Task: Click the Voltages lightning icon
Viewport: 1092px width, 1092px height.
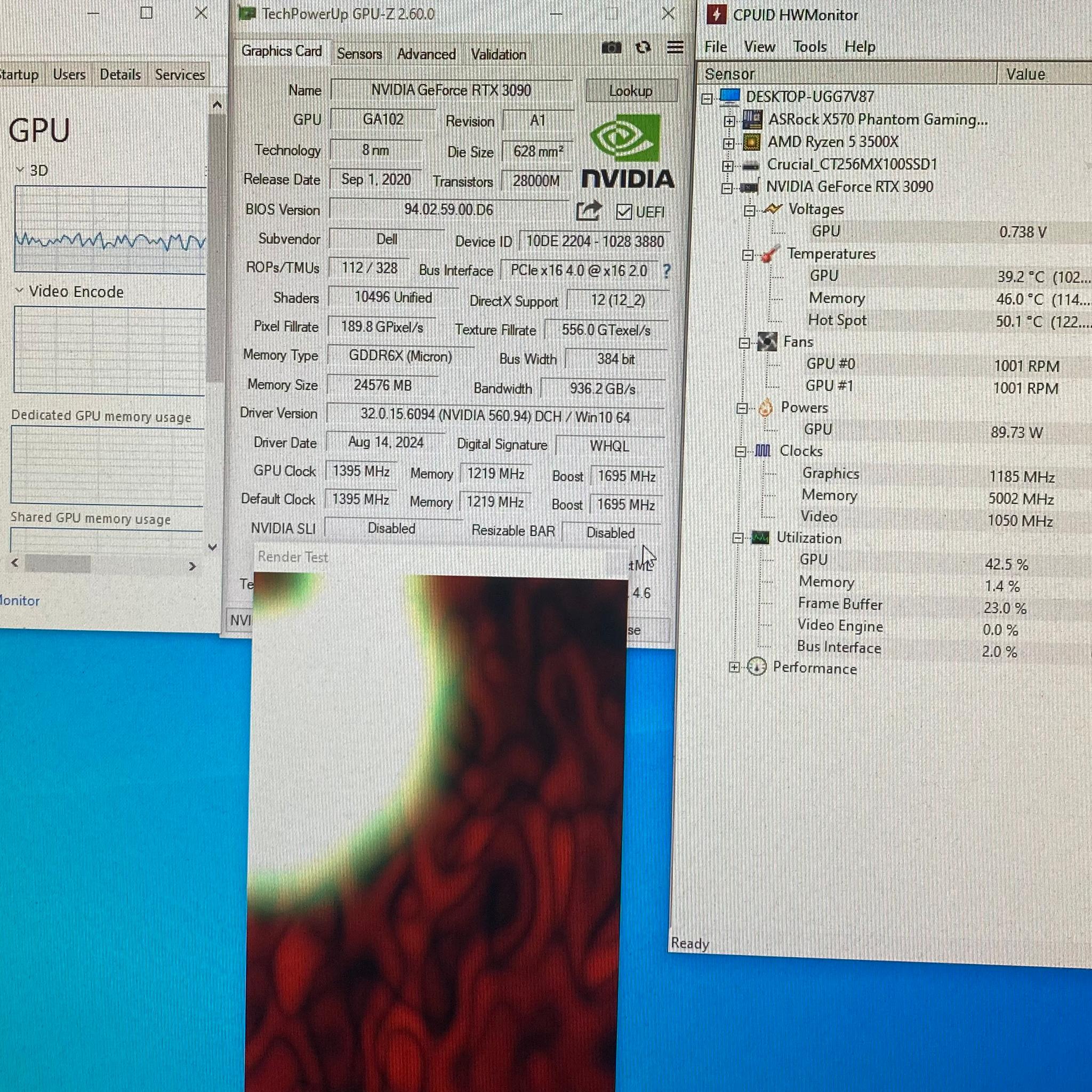Action: click(x=772, y=209)
